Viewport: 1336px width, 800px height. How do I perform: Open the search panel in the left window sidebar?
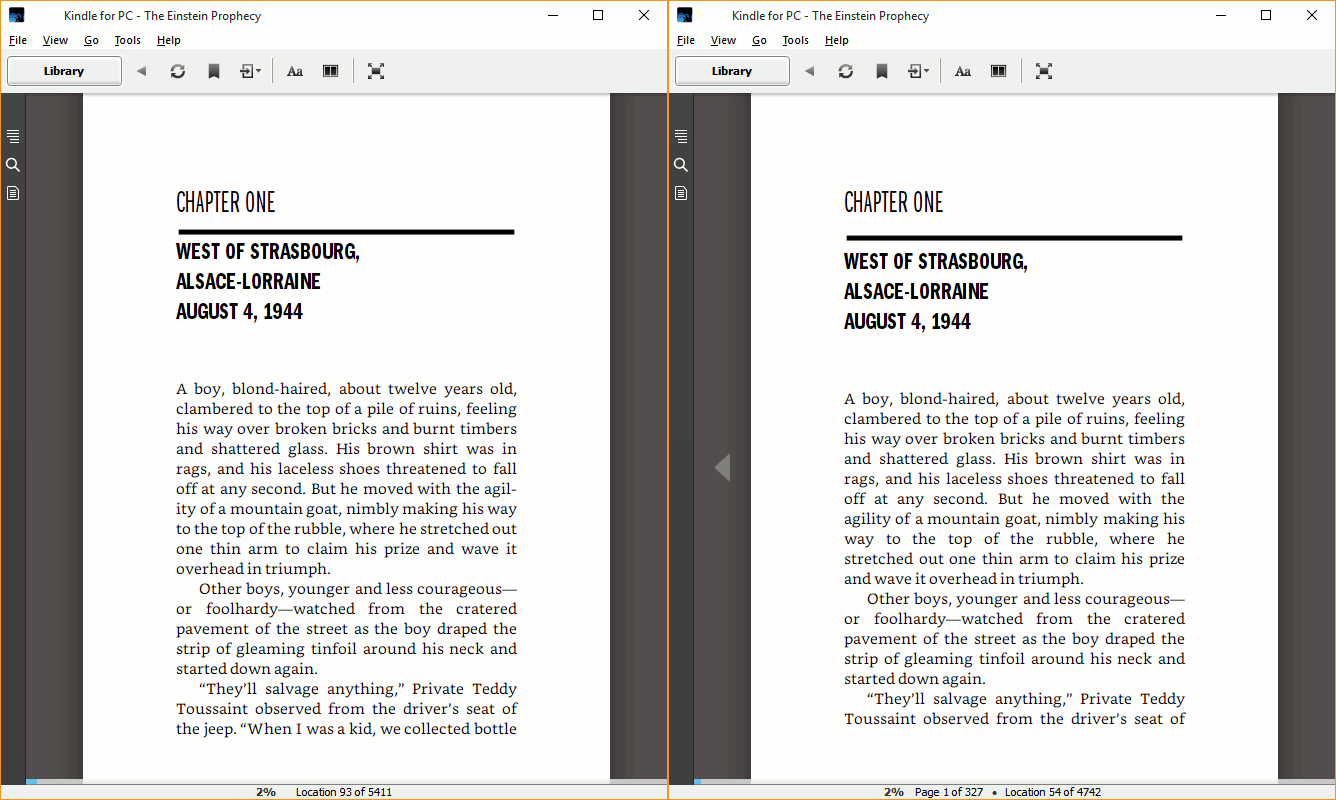[13, 164]
